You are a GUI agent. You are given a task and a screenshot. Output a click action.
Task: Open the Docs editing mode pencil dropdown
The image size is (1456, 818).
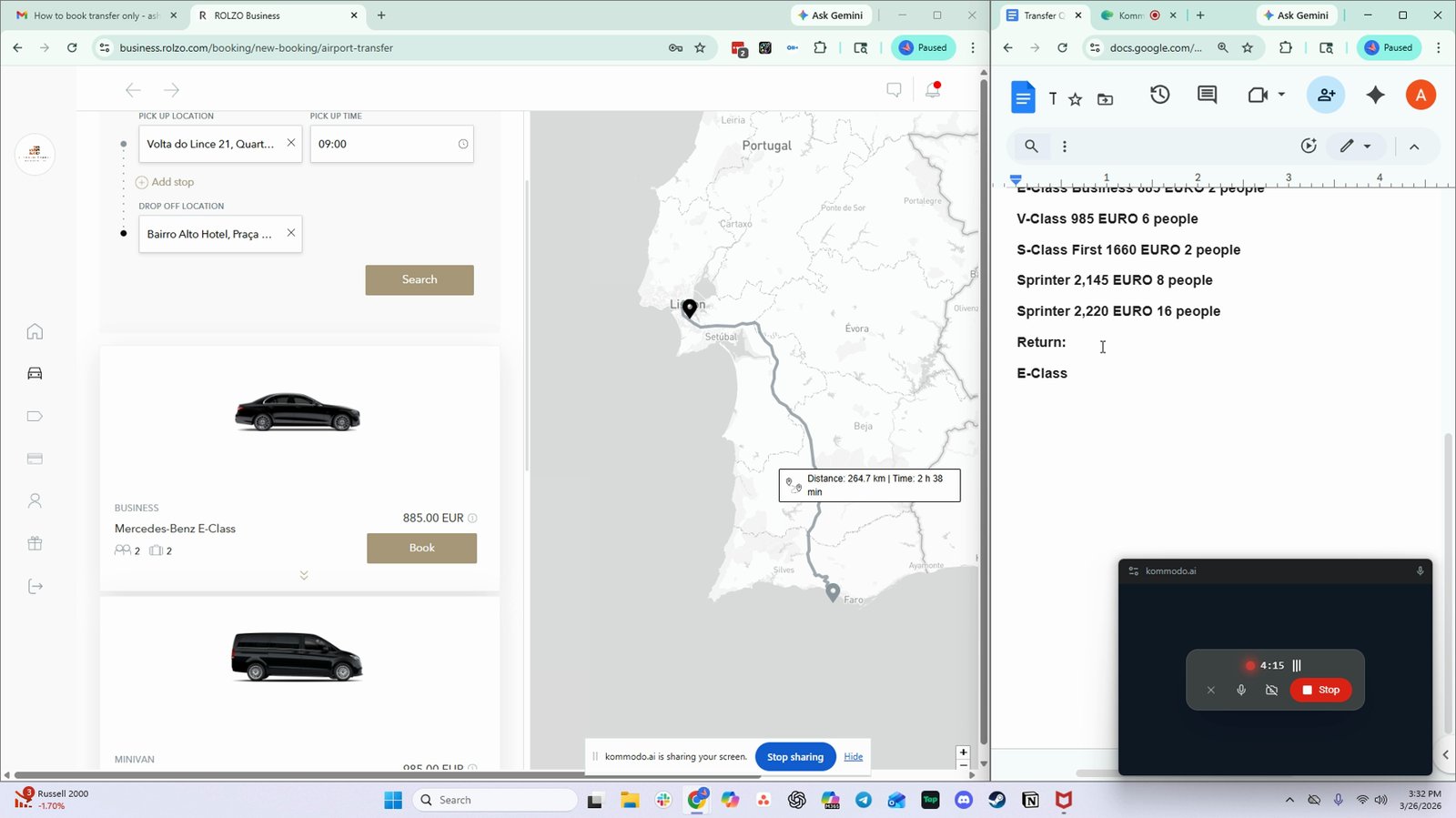(1354, 146)
